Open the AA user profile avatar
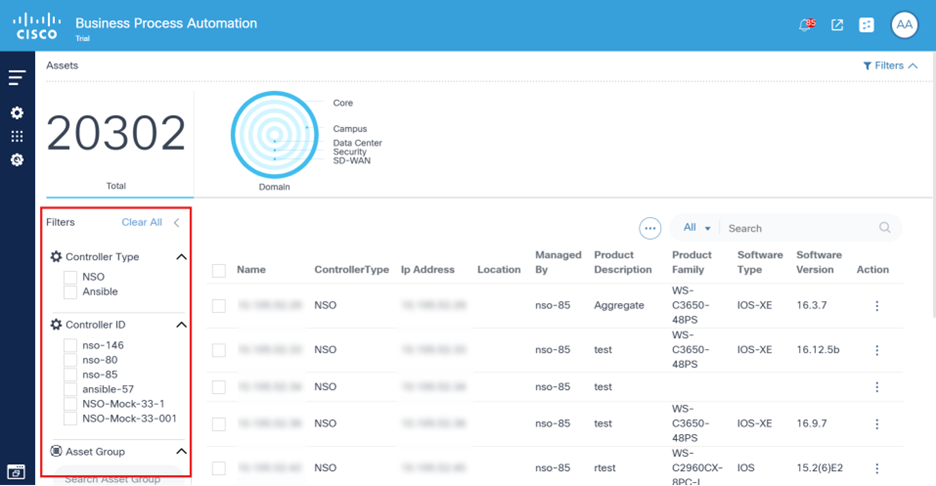 pos(904,25)
